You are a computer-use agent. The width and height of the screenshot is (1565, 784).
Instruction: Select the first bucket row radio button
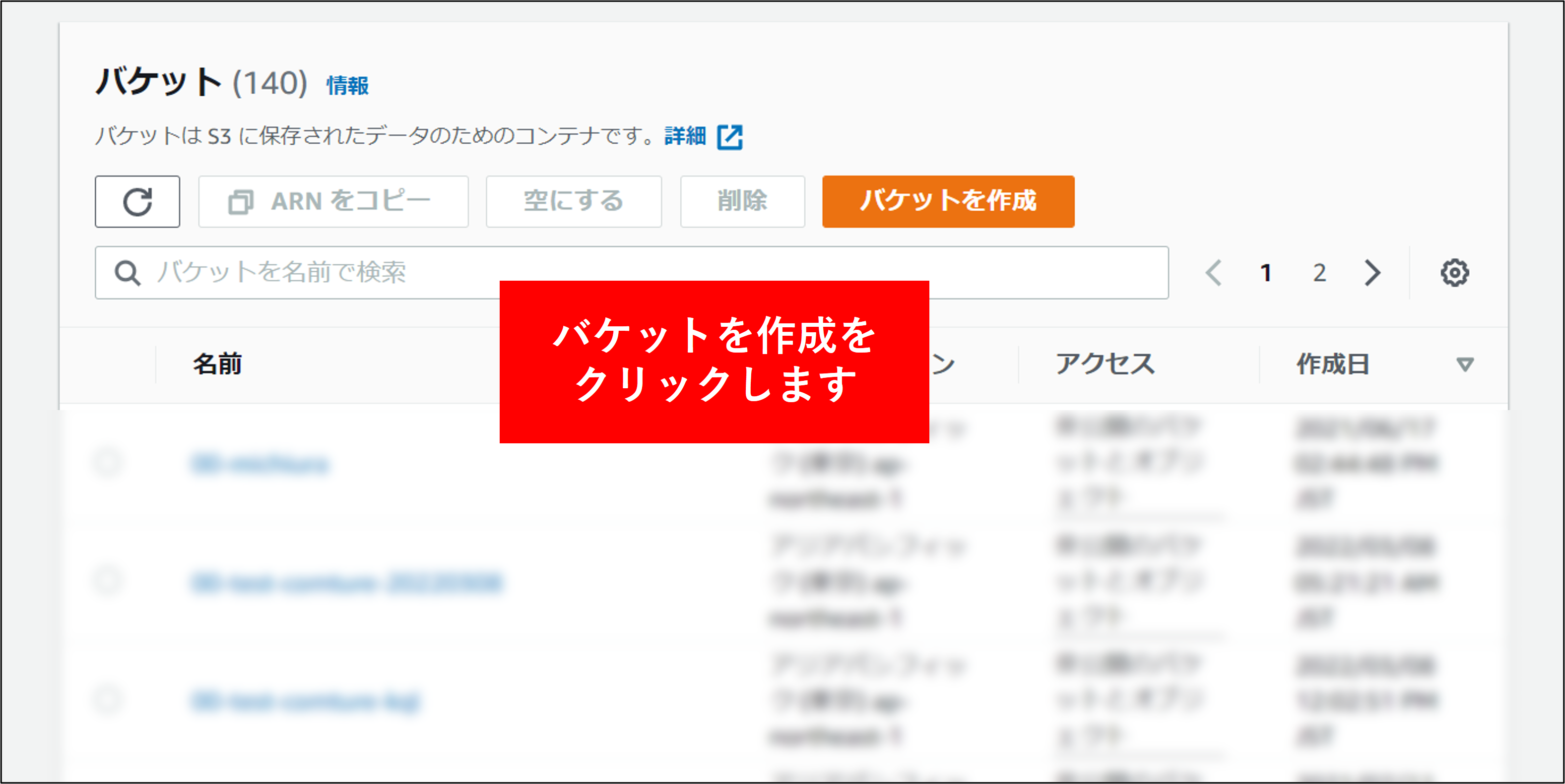pyautogui.click(x=108, y=463)
